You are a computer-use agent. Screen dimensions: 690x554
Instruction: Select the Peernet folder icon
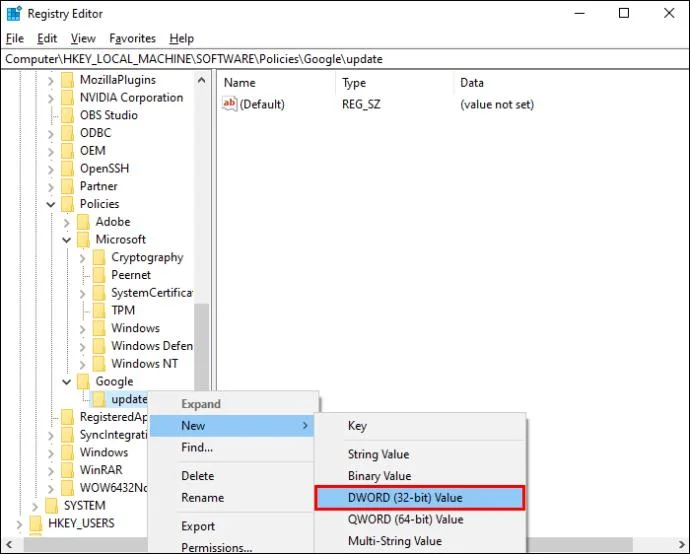(99, 275)
